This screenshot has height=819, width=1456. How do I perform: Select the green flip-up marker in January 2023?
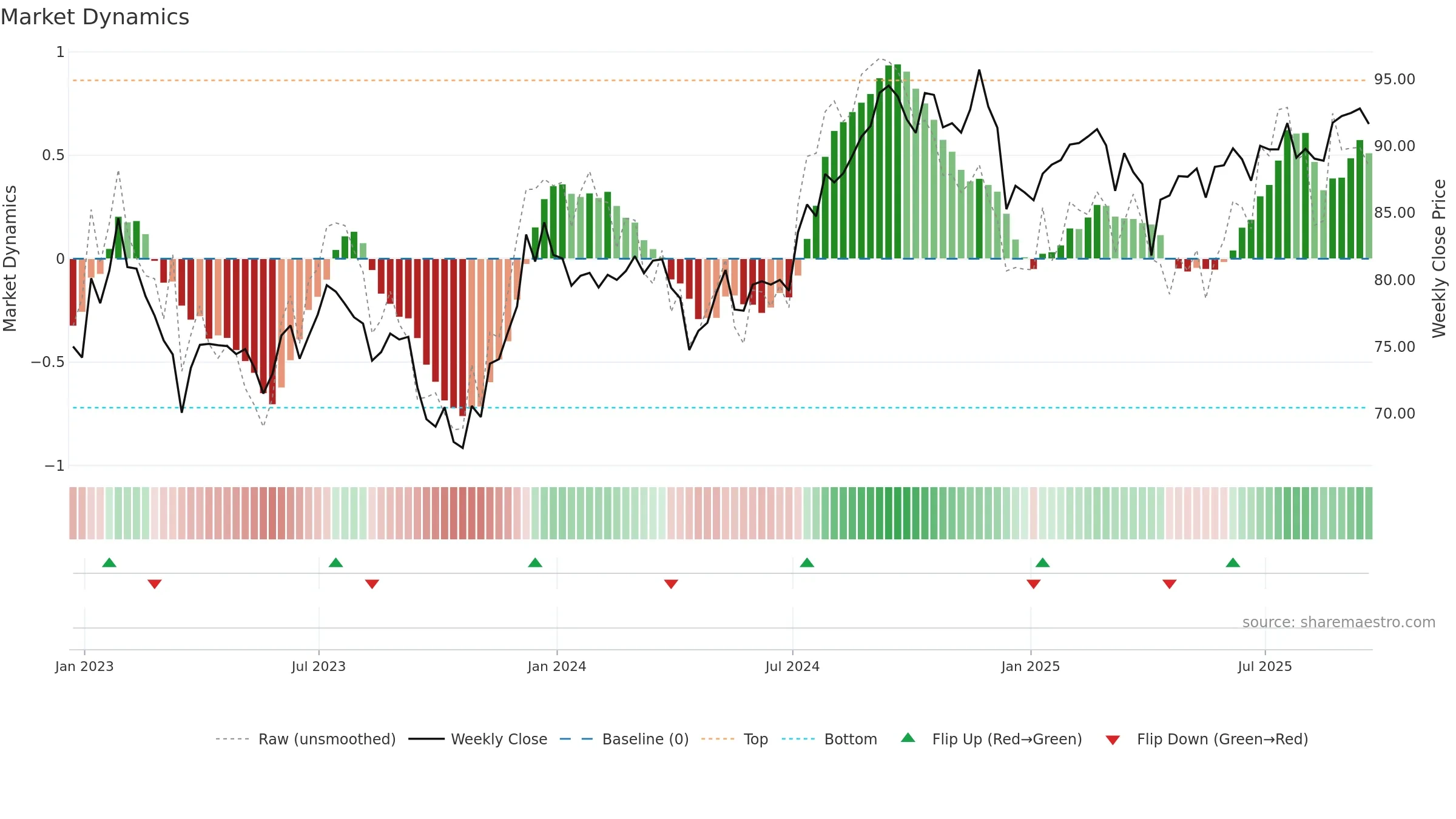pos(109,562)
